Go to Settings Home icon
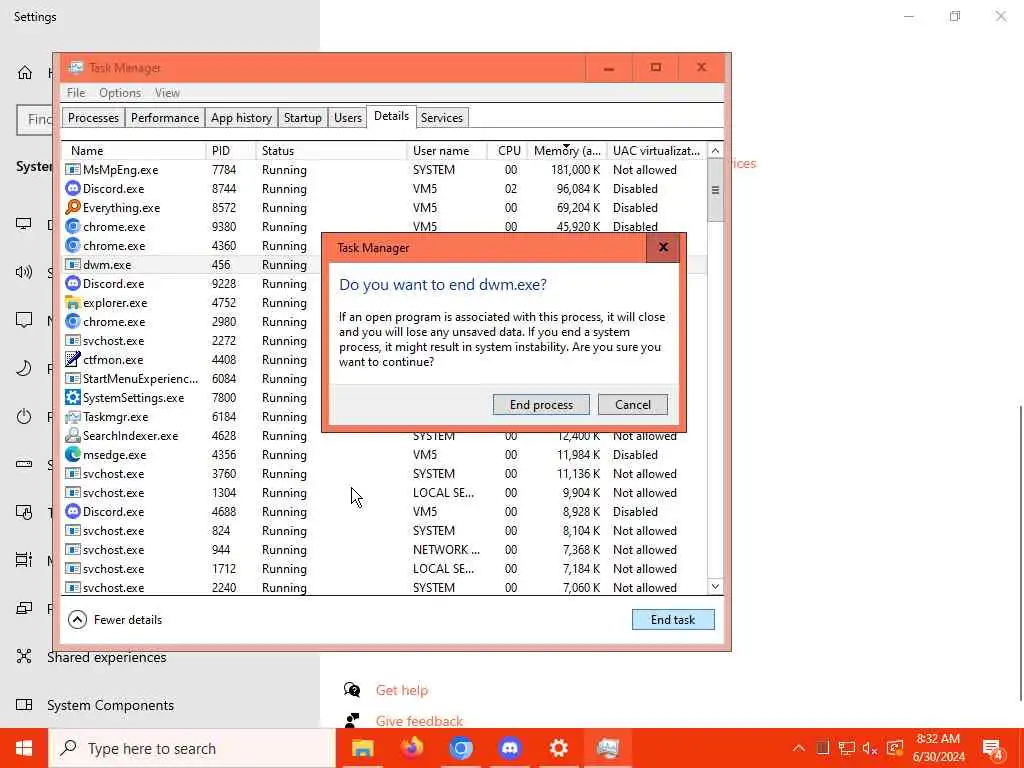 [25, 72]
